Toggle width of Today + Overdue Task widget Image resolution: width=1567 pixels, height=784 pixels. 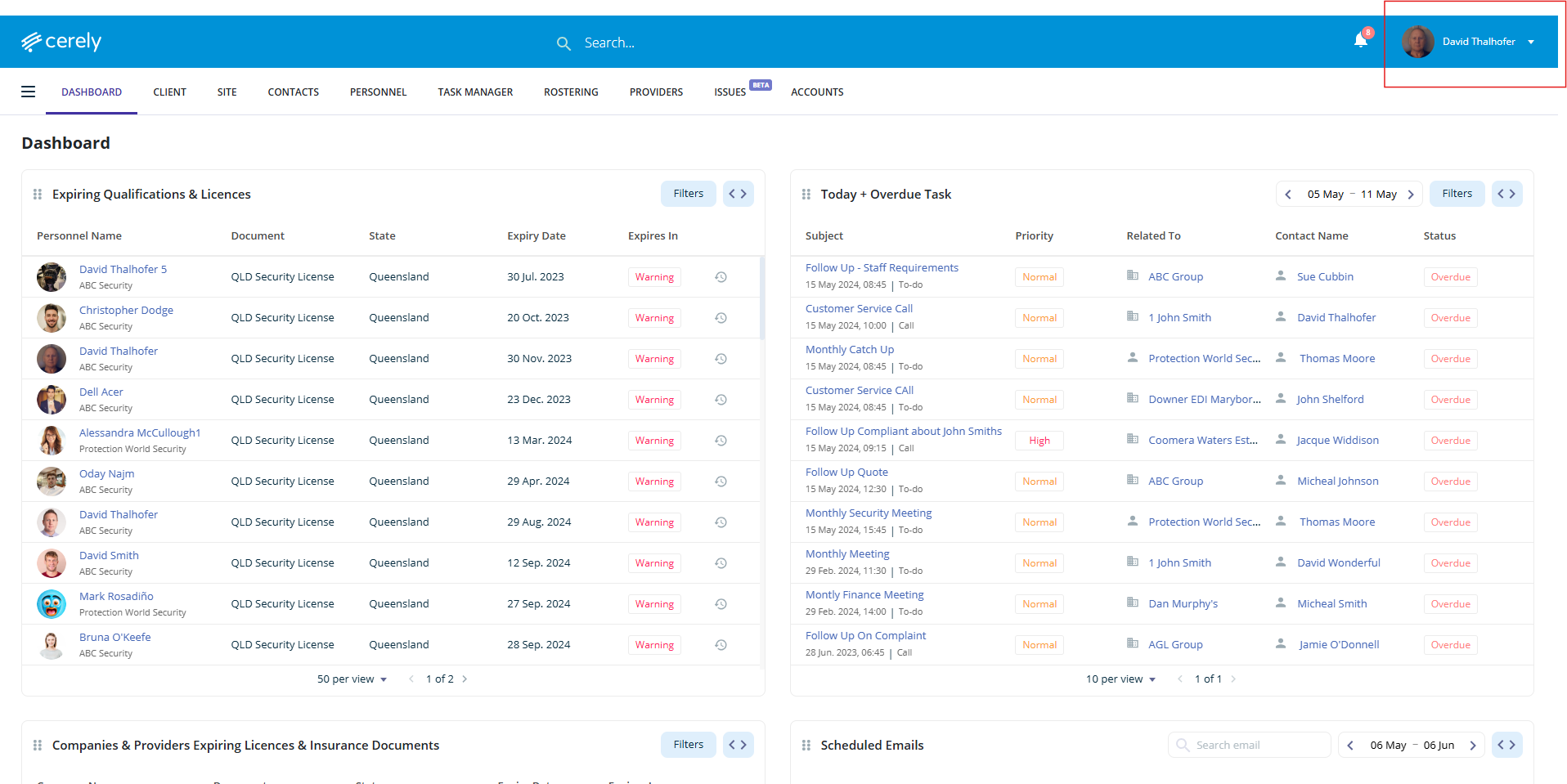tap(1506, 194)
